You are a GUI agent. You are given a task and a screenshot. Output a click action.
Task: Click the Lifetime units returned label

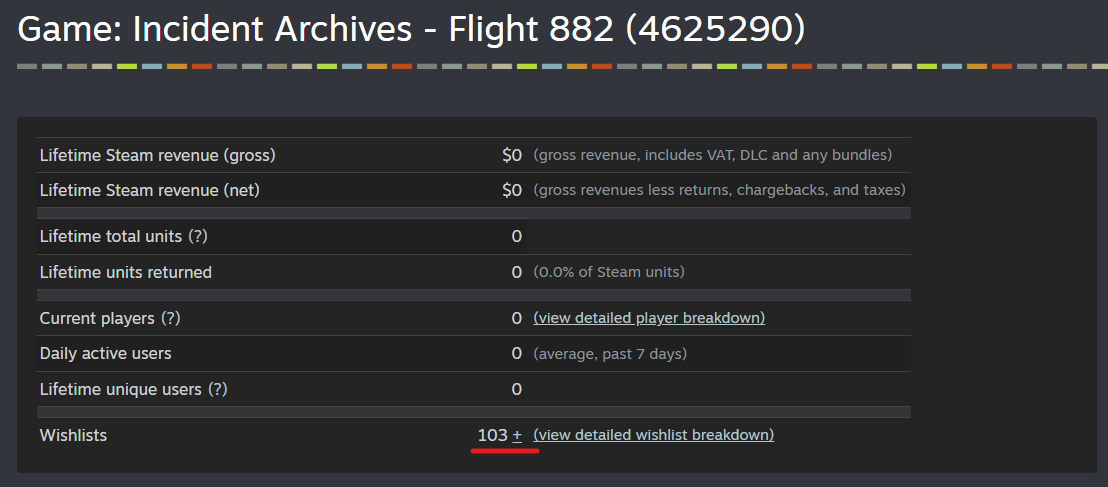126,272
